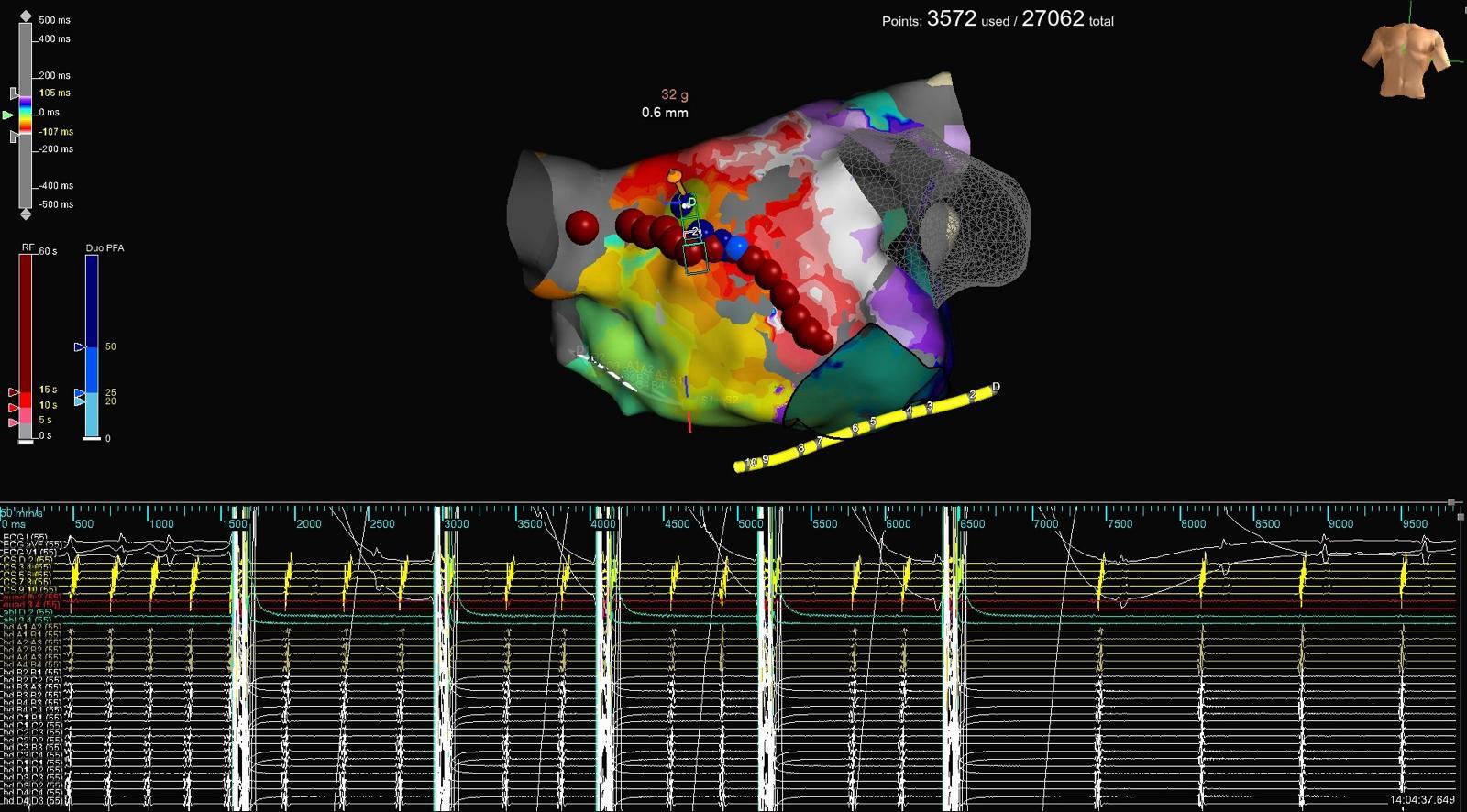Viewport: 1467px width, 812px height.
Task: Select the 'hd A1 A2 (55)' channel label
Action: pyautogui.click(x=31, y=628)
